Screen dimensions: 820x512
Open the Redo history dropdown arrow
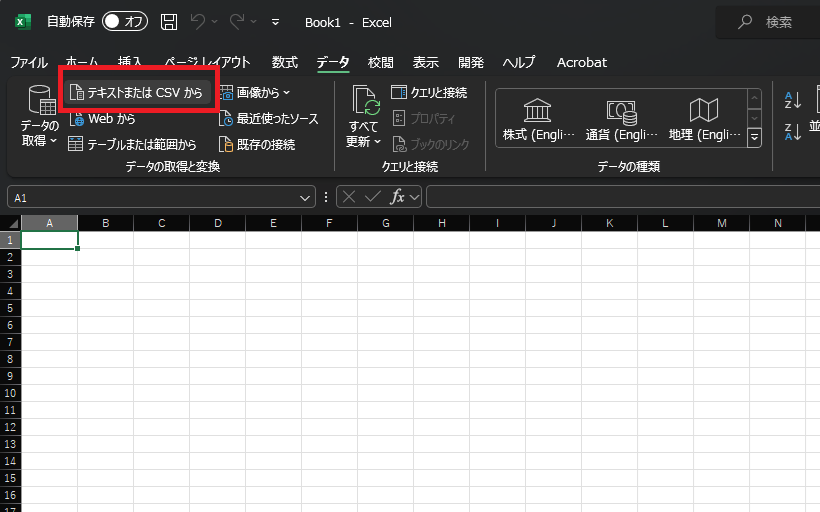(x=254, y=22)
